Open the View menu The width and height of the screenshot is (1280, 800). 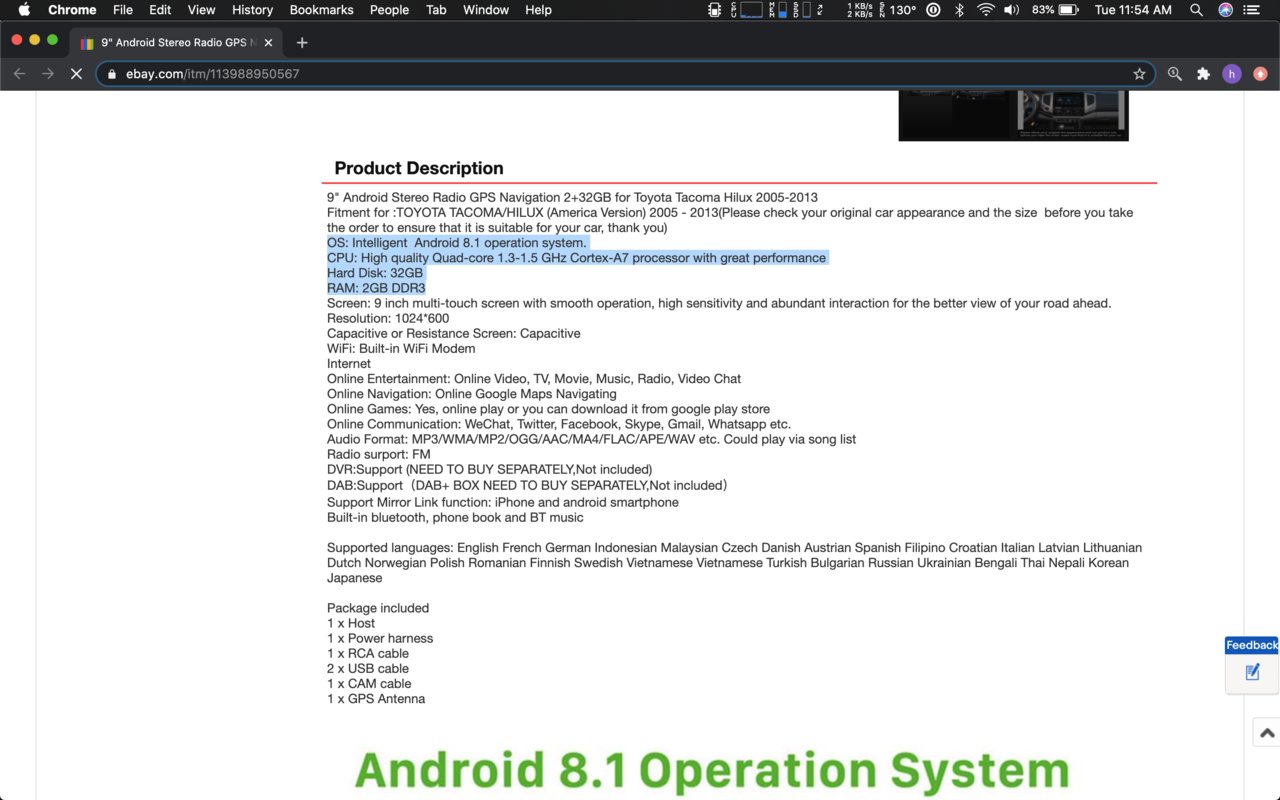202,10
